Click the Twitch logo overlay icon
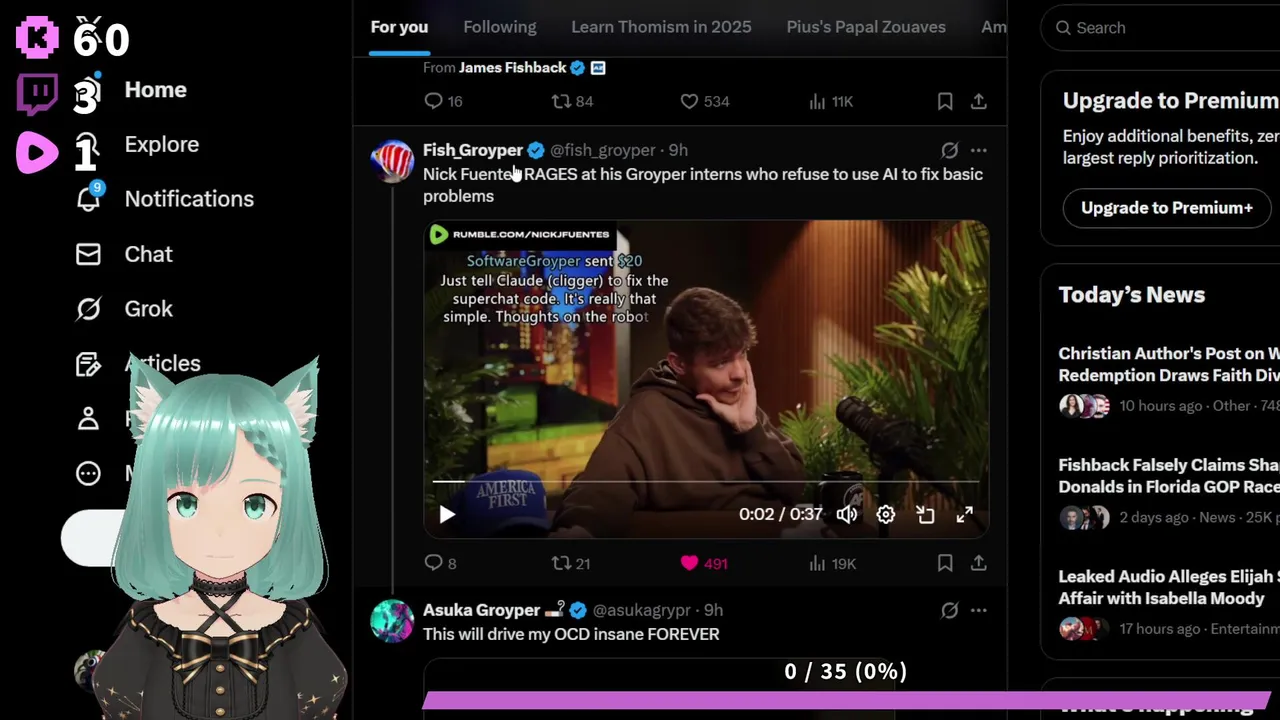This screenshot has width=1280, height=720. coord(38,94)
